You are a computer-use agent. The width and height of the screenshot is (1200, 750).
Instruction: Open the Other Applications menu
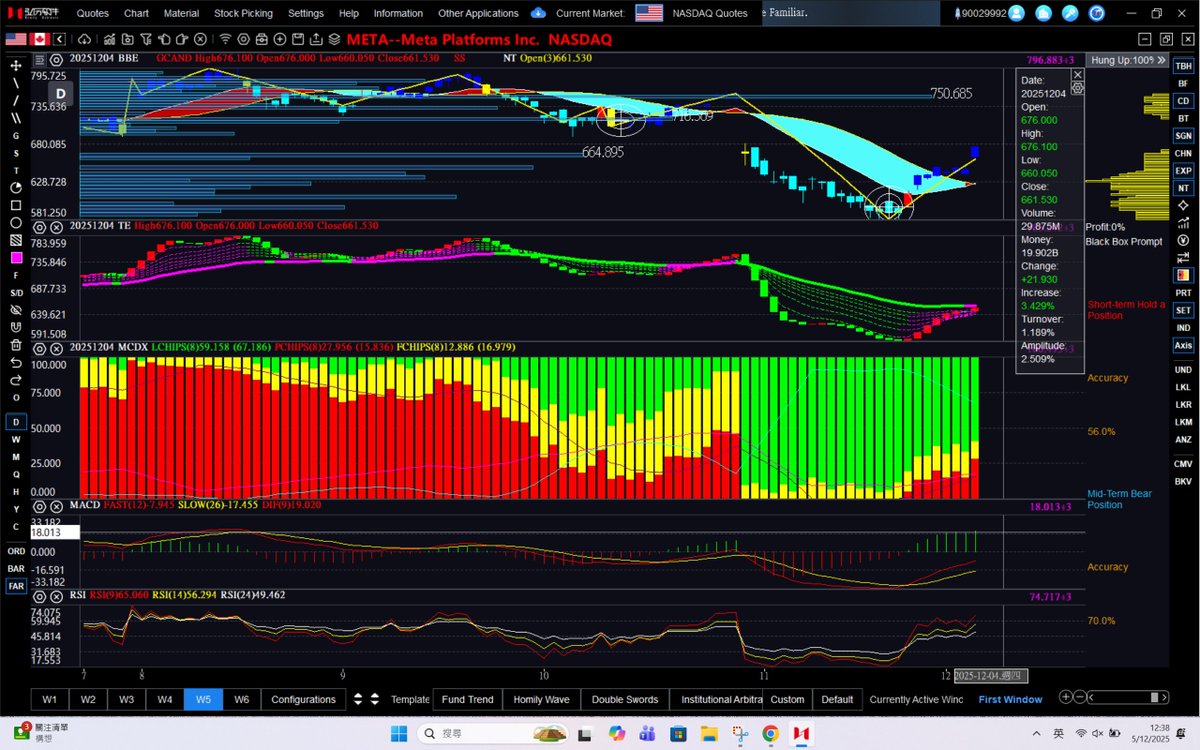point(478,13)
